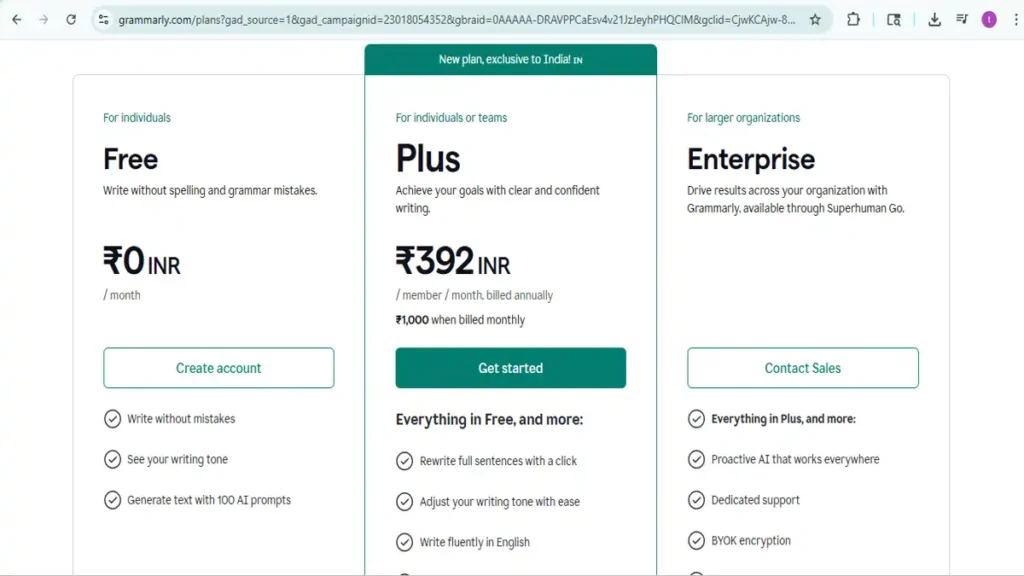Click the purple profile avatar
The image size is (1024, 576).
(x=990, y=19)
